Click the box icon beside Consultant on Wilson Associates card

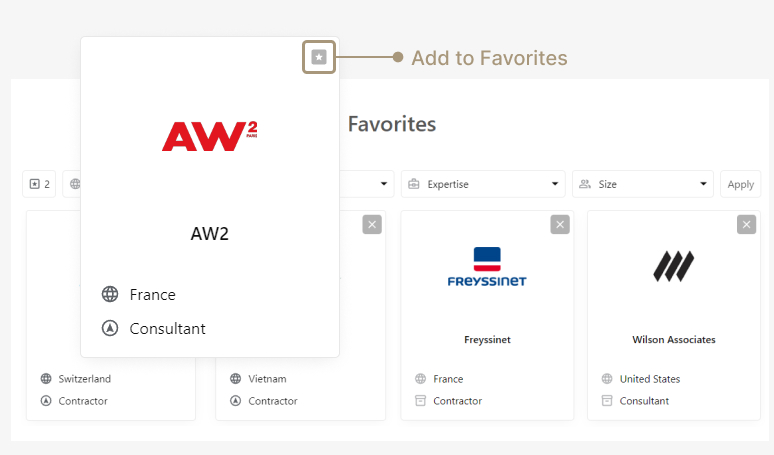(607, 401)
